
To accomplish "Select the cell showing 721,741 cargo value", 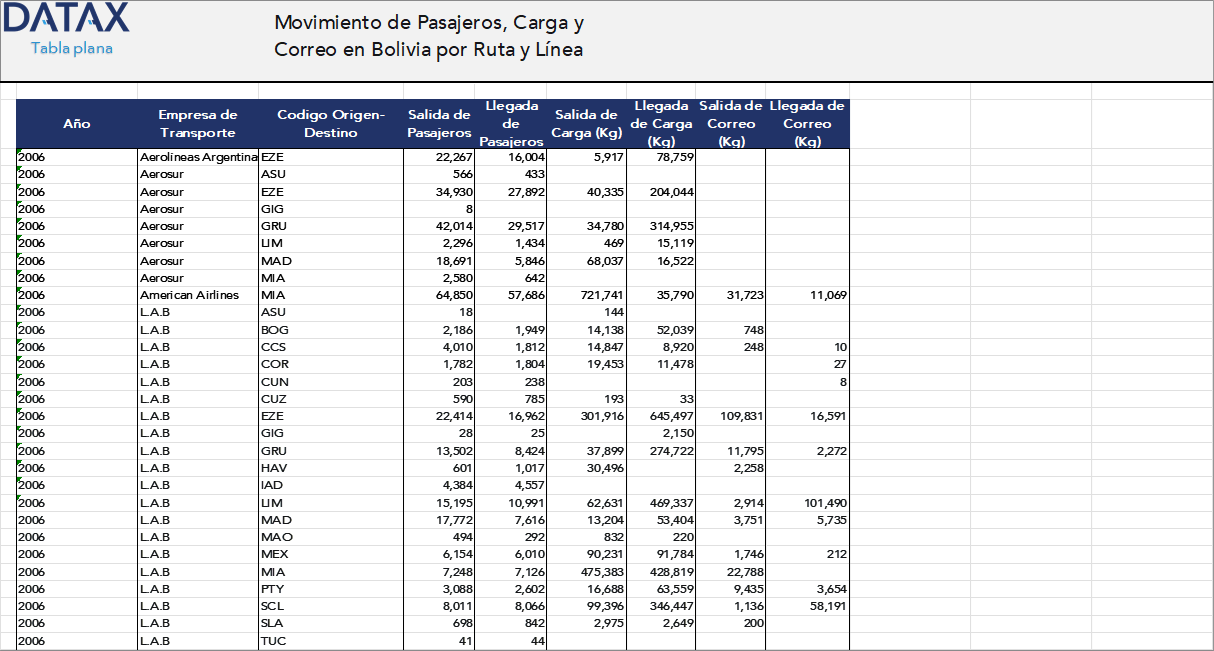I will [x=600, y=295].
